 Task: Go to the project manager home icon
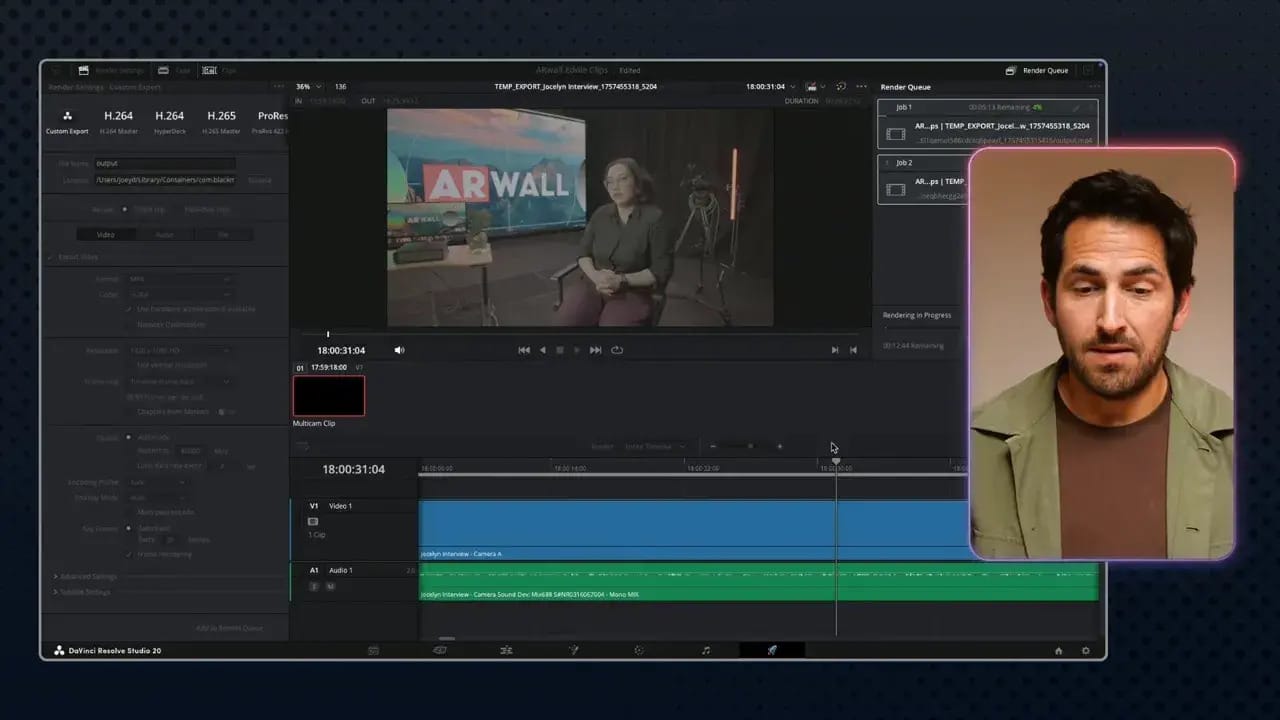(1058, 650)
